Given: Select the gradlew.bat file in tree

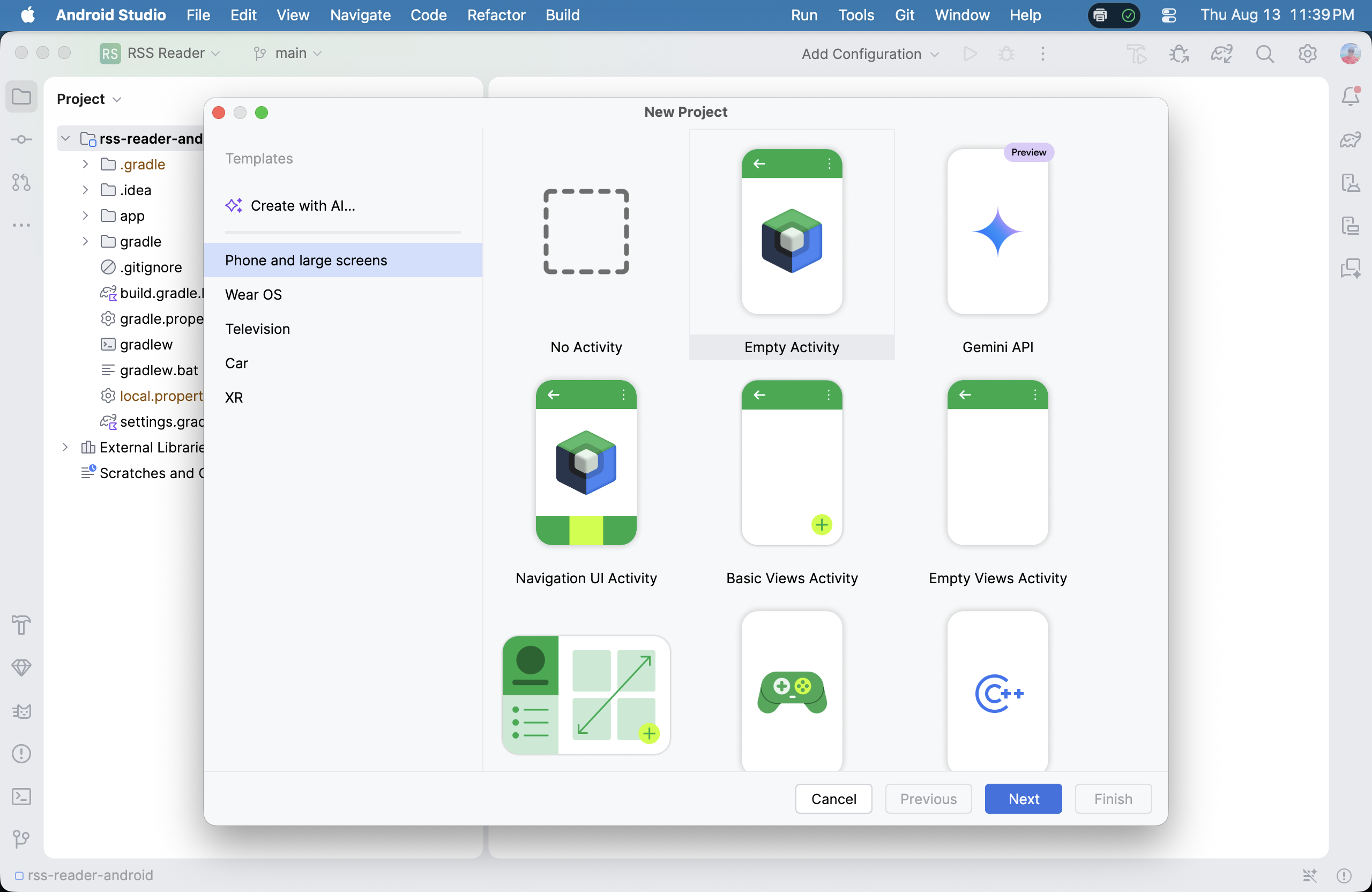Looking at the screenshot, I should (x=159, y=370).
